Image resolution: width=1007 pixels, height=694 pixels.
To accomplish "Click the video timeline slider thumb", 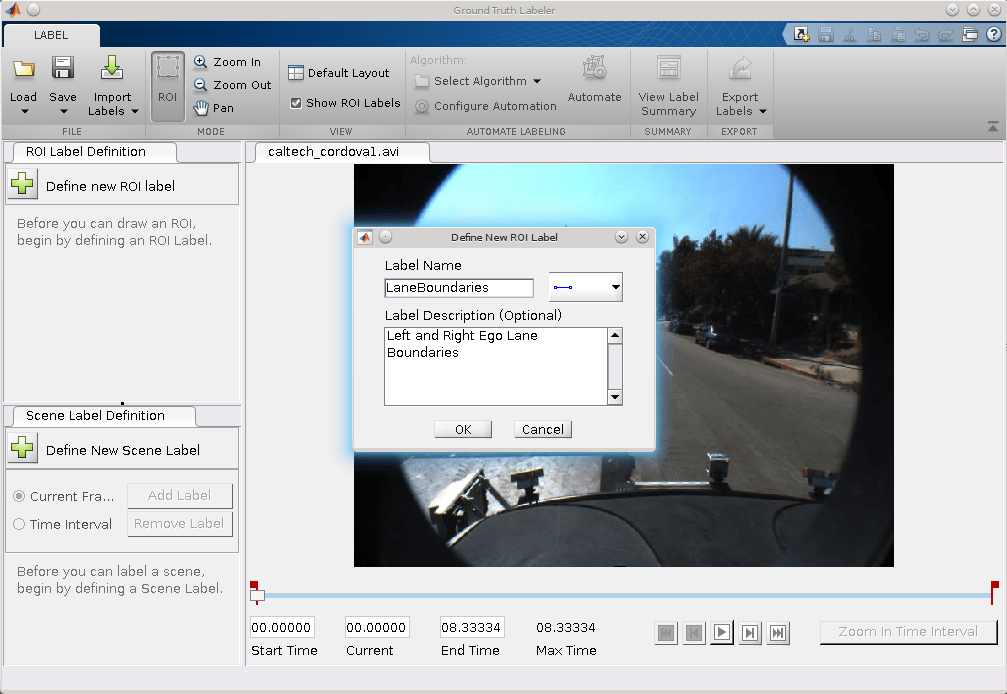I will tap(258, 596).
